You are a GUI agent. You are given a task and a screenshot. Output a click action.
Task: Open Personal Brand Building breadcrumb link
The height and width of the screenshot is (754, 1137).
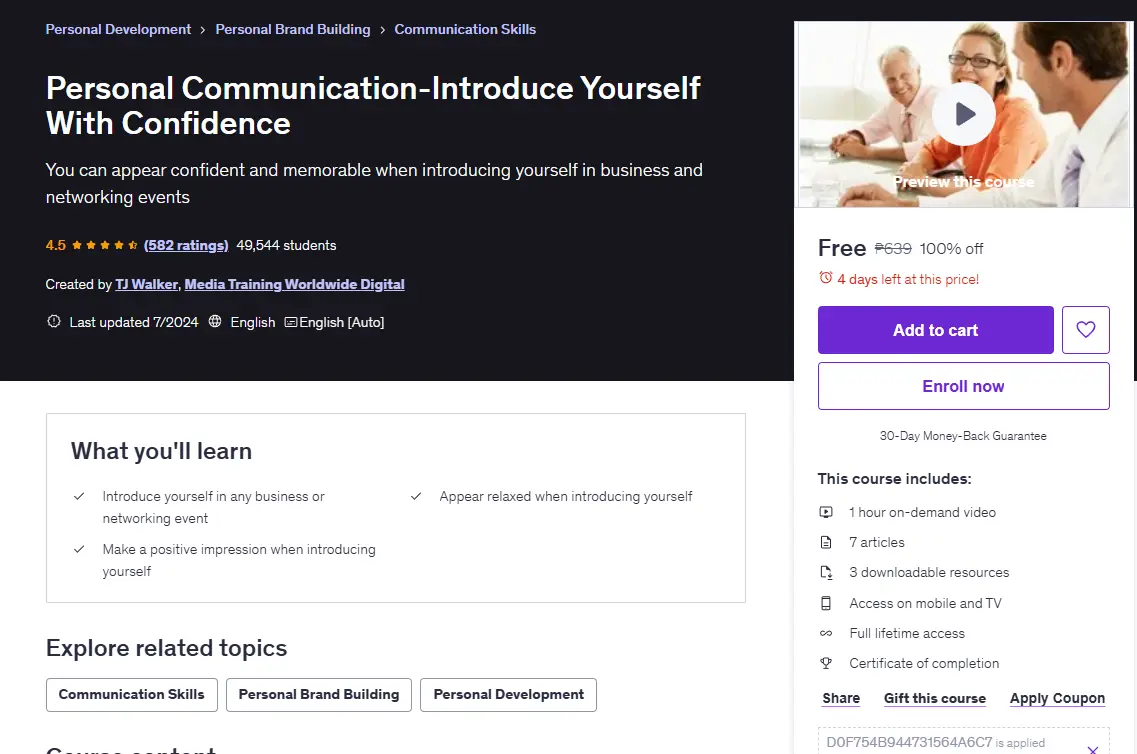click(x=293, y=29)
